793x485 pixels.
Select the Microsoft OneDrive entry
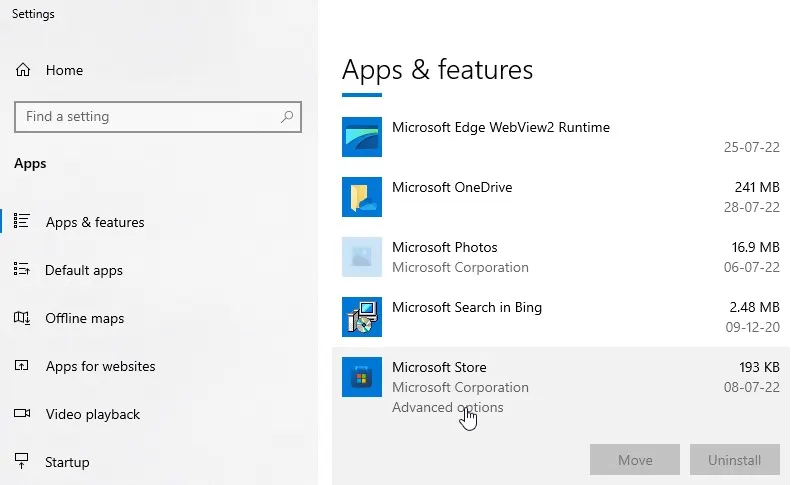coord(560,197)
